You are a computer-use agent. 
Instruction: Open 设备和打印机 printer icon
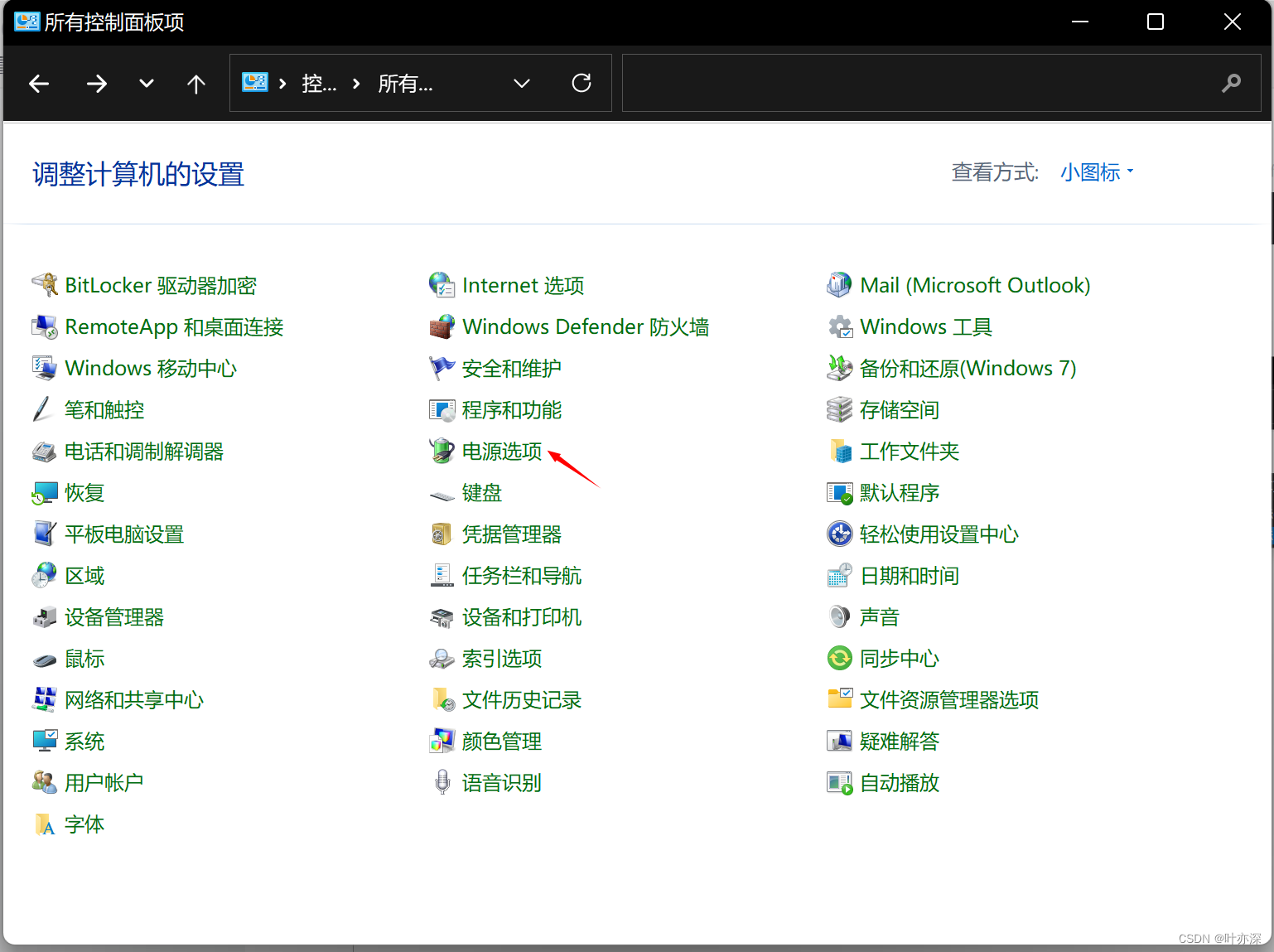click(x=442, y=616)
